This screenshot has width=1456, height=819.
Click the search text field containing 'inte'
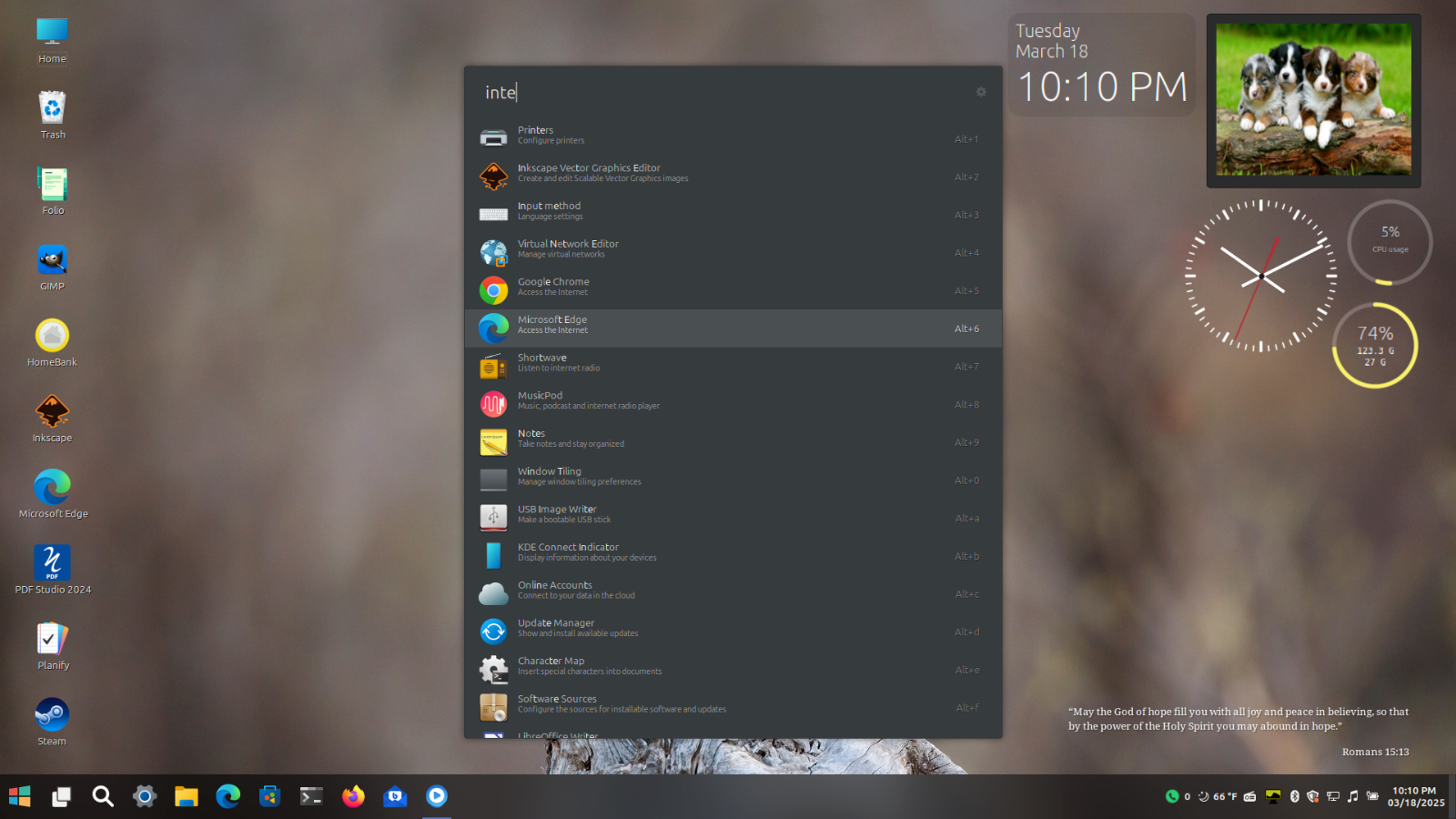point(719,93)
